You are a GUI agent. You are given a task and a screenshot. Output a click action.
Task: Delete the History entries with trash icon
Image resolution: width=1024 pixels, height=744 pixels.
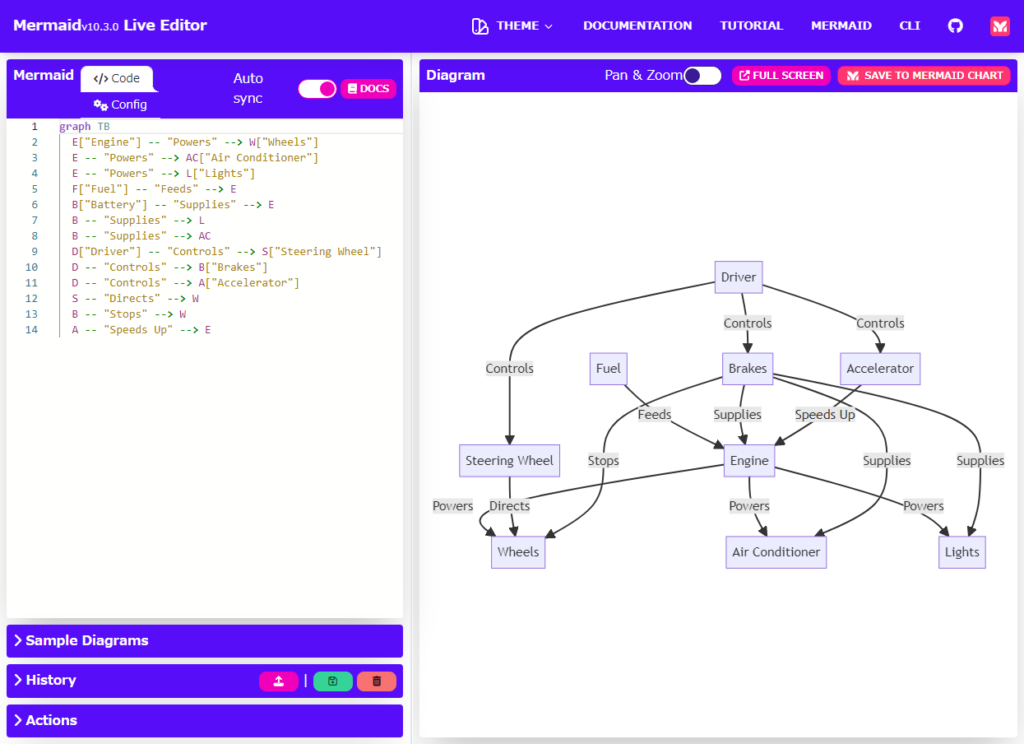coord(377,681)
